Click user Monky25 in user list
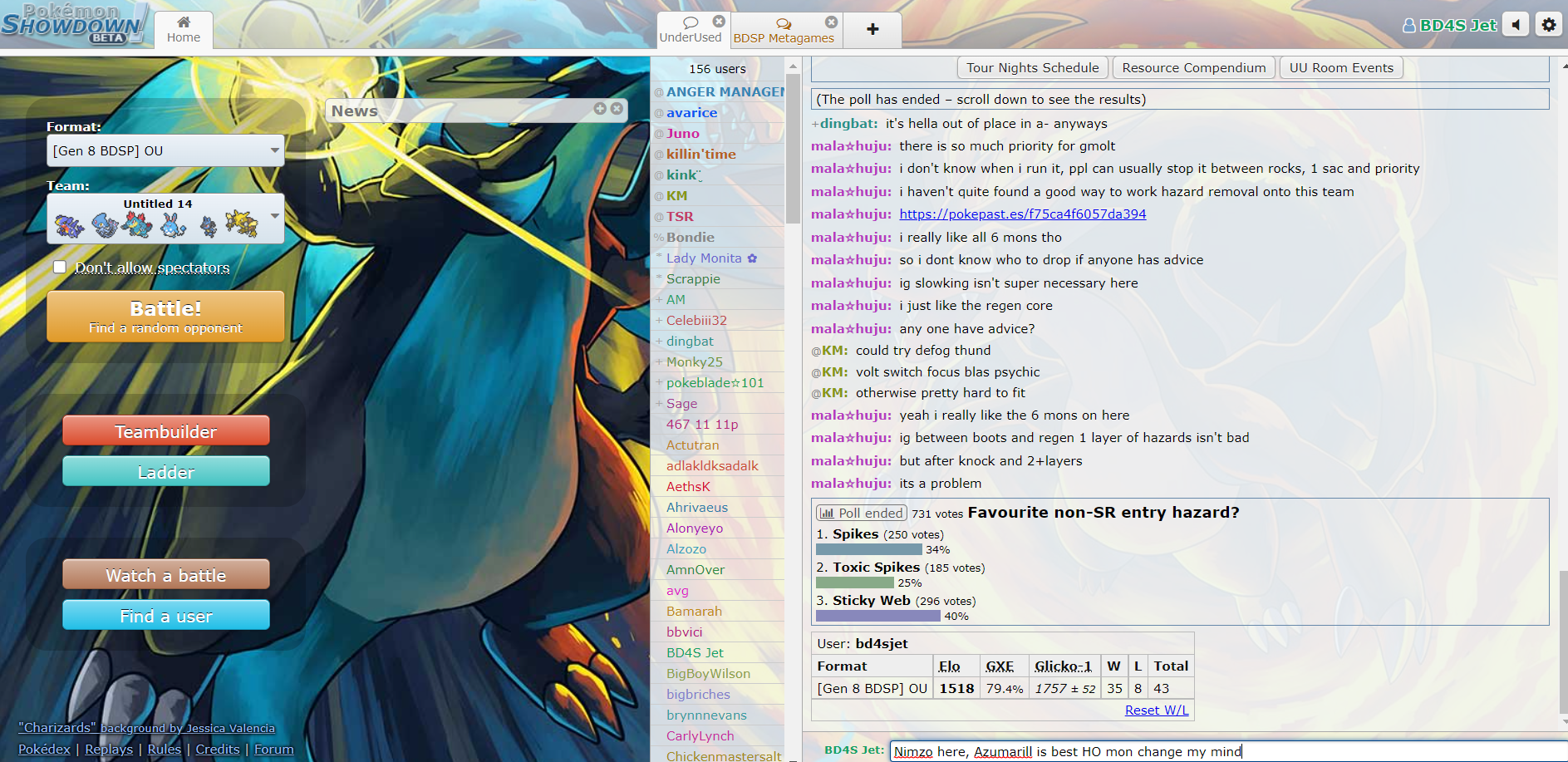Image resolution: width=1568 pixels, height=762 pixels. (x=720, y=361)
